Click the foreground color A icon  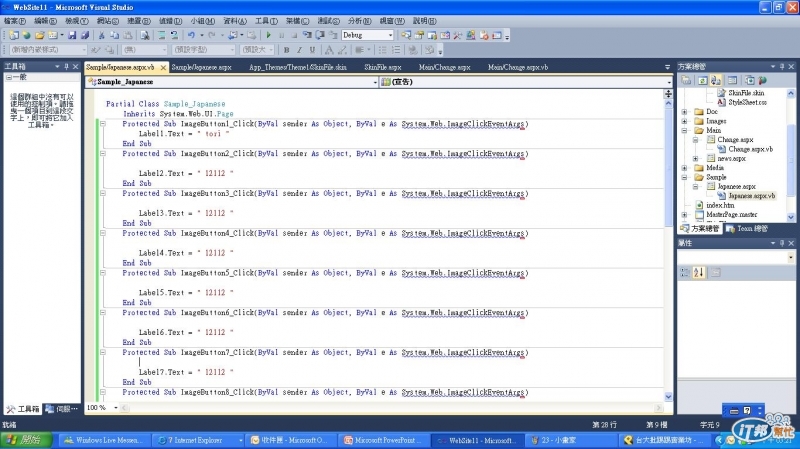click(x=329, y=50)
